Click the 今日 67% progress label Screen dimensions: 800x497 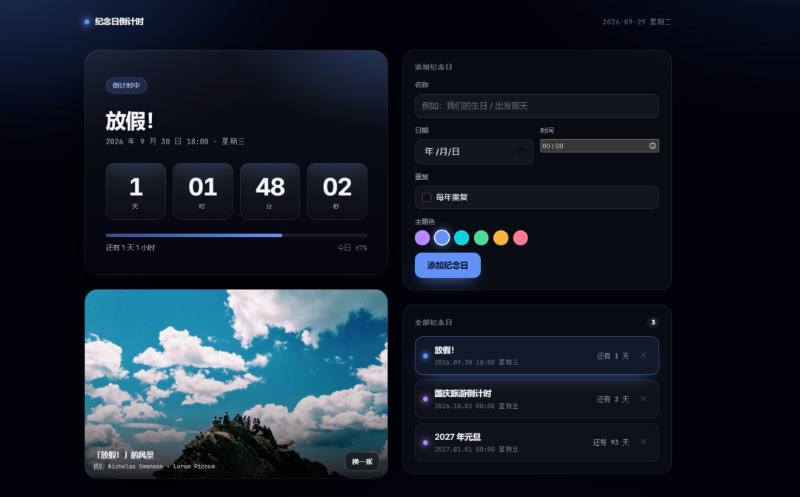coord(352,247)
